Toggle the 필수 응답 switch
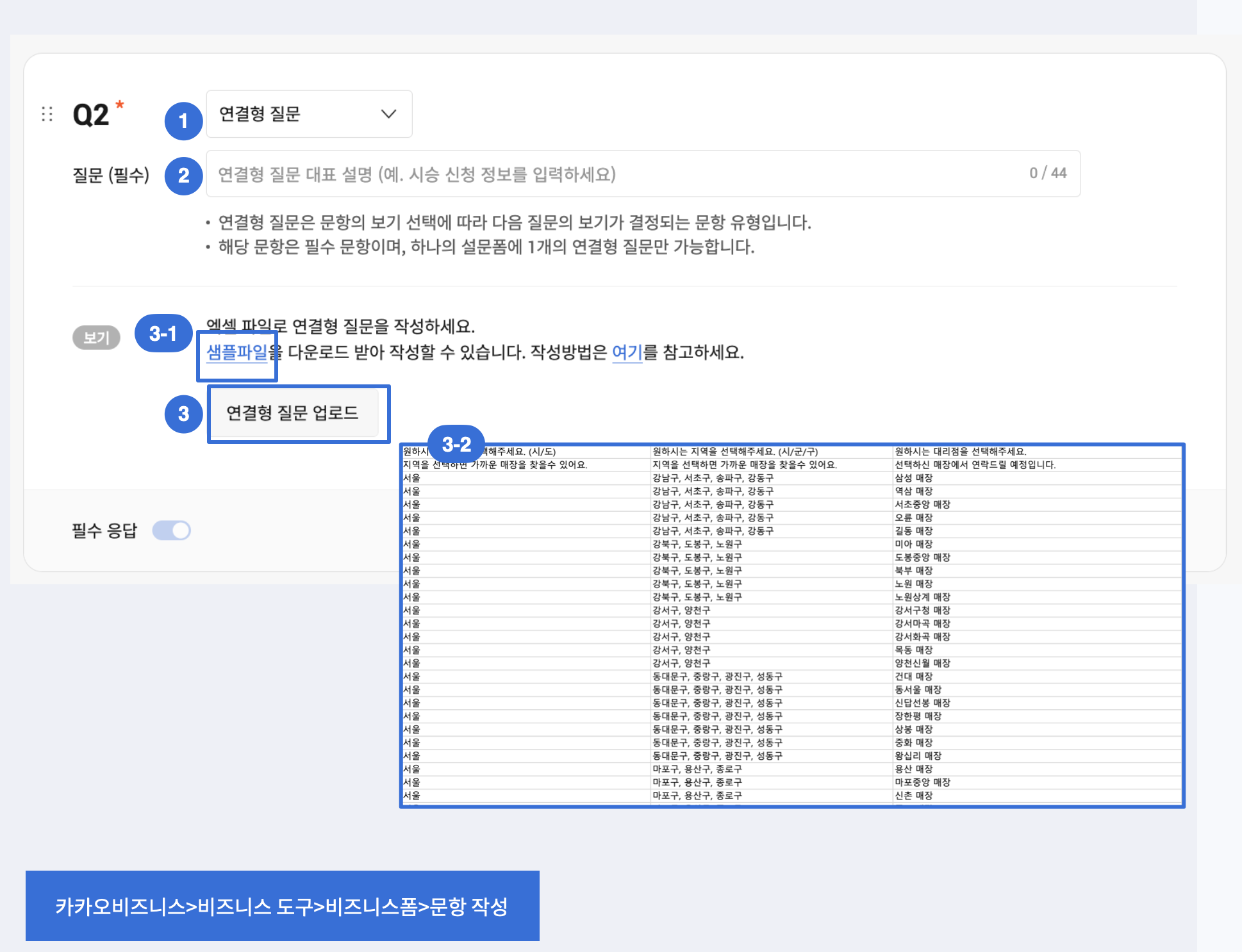1242x952 pixels. coord(172,530)
